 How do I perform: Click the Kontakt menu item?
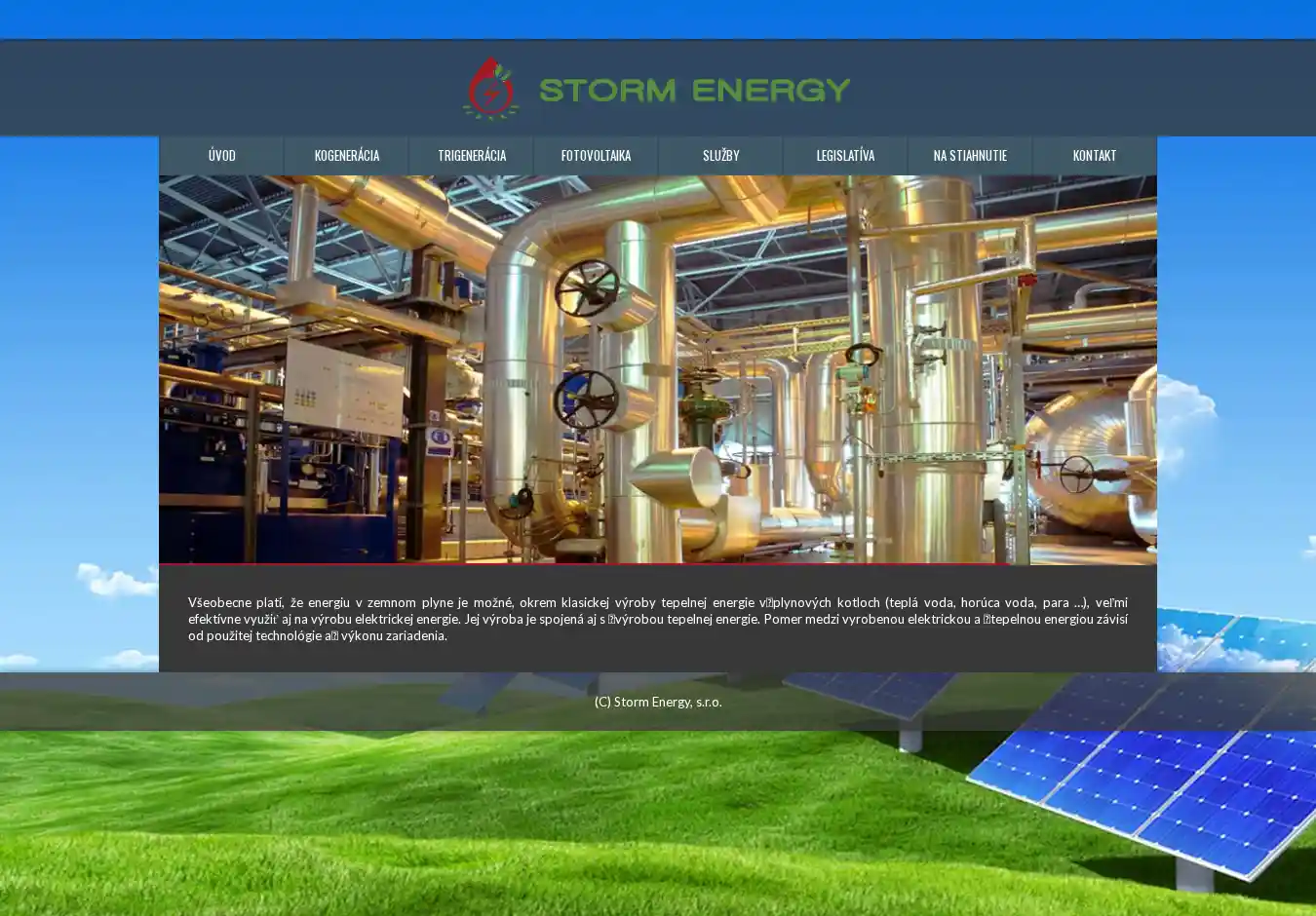[x=1094, y=156]
